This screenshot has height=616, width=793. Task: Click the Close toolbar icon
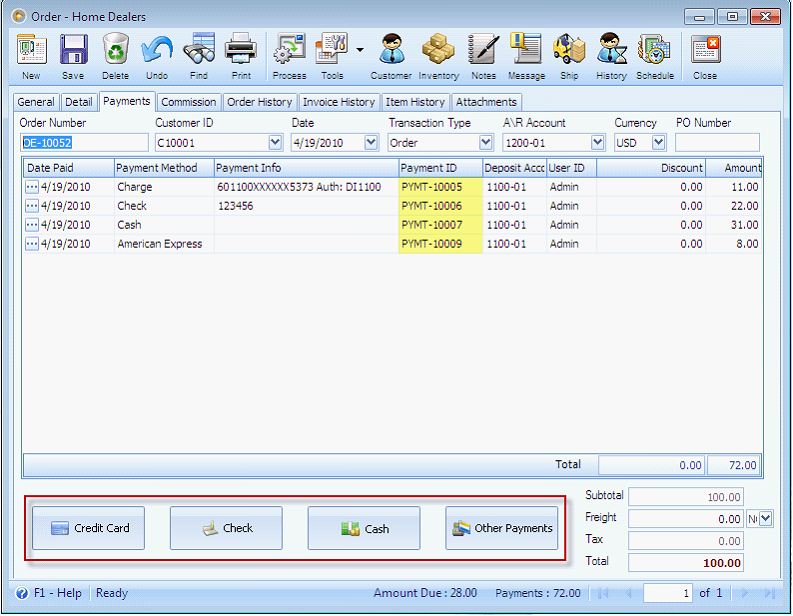click(x=705, y=49)
